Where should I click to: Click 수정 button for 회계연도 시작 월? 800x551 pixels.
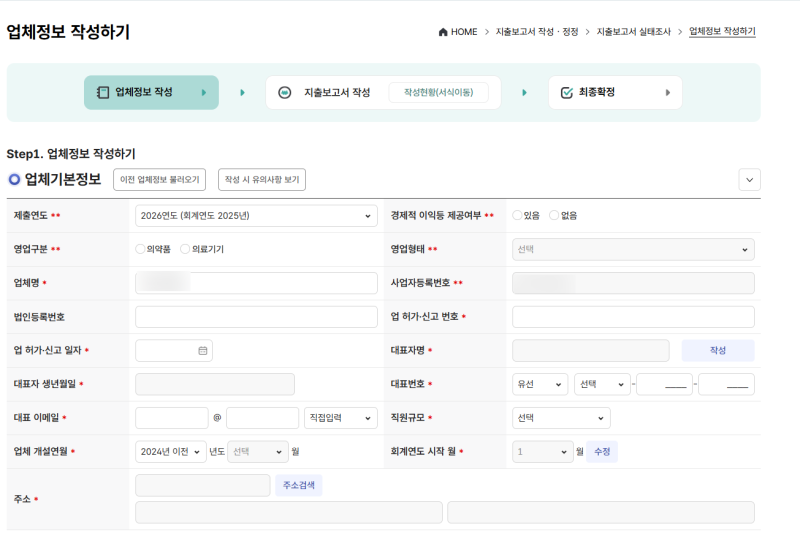[602, 452]
